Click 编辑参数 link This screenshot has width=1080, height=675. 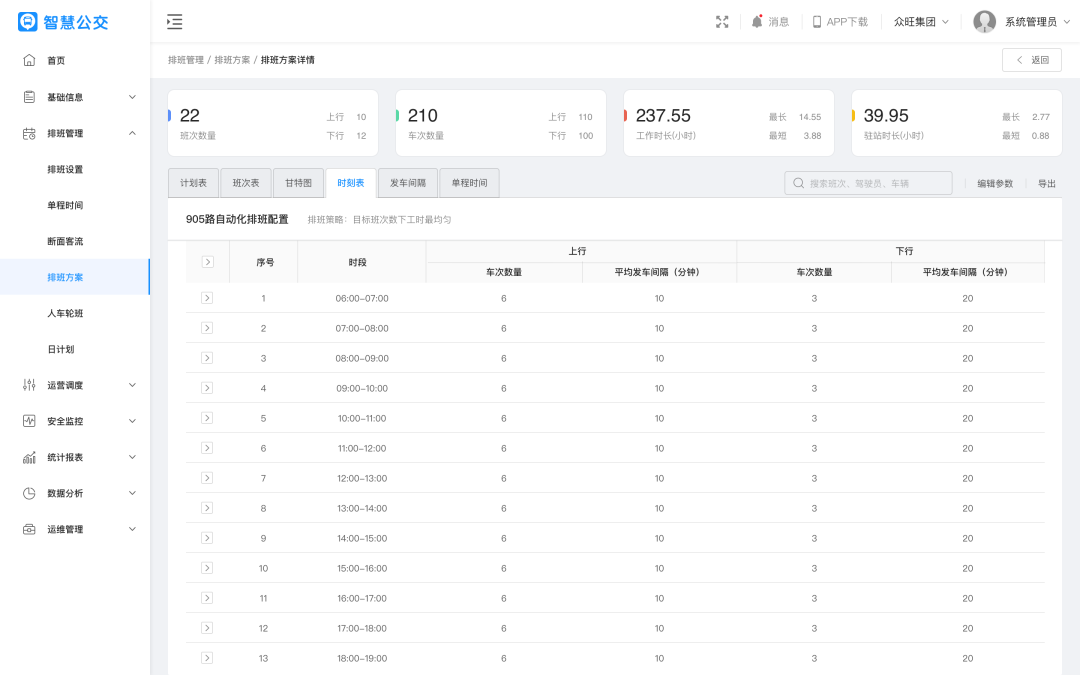click(x=995, y=184)
